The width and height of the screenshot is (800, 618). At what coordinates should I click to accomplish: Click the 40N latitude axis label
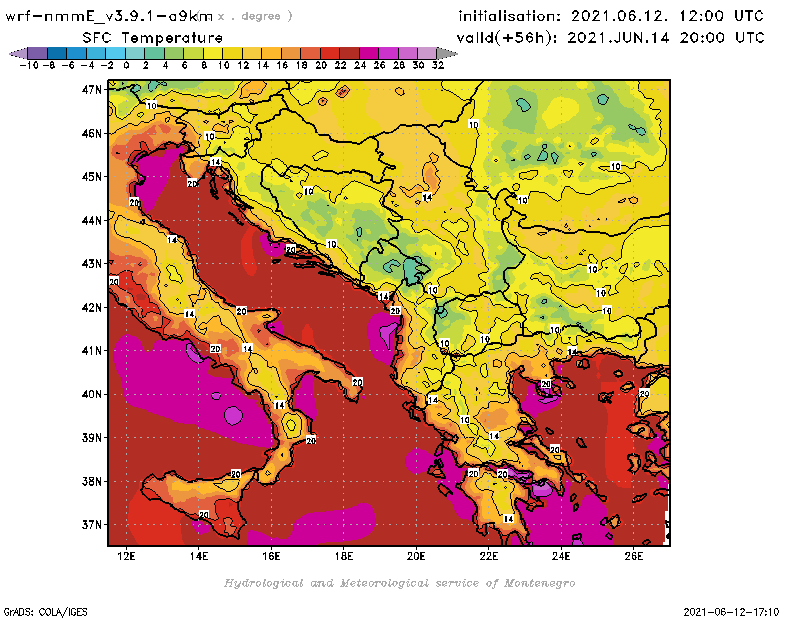(92, 394)
